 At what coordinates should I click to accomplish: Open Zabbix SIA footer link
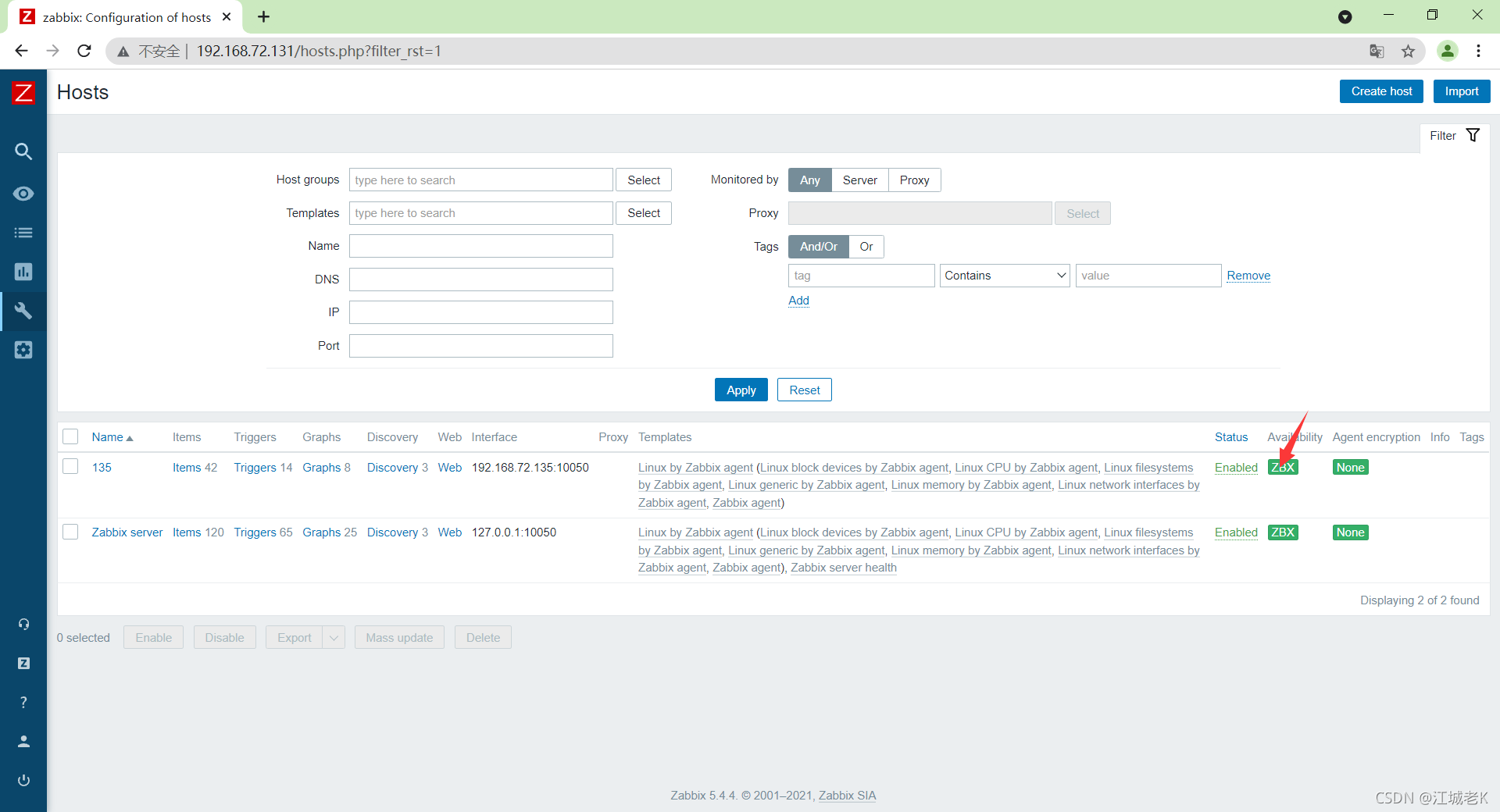[847, 796]
